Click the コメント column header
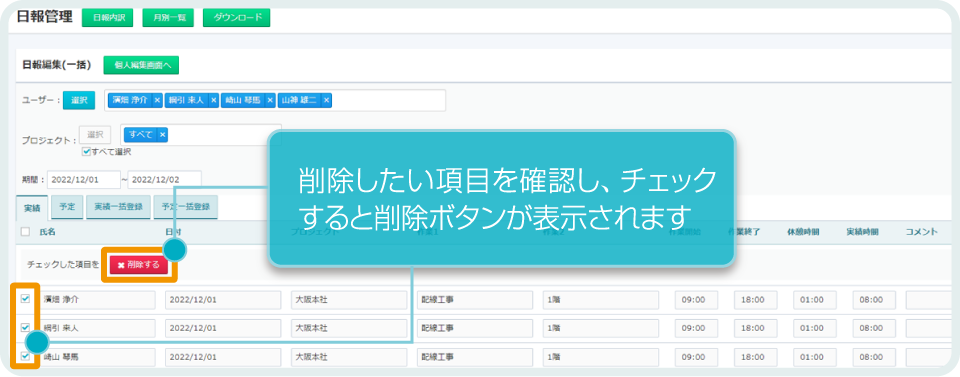This screenshot has width=960, height=377. click(922, 233)
